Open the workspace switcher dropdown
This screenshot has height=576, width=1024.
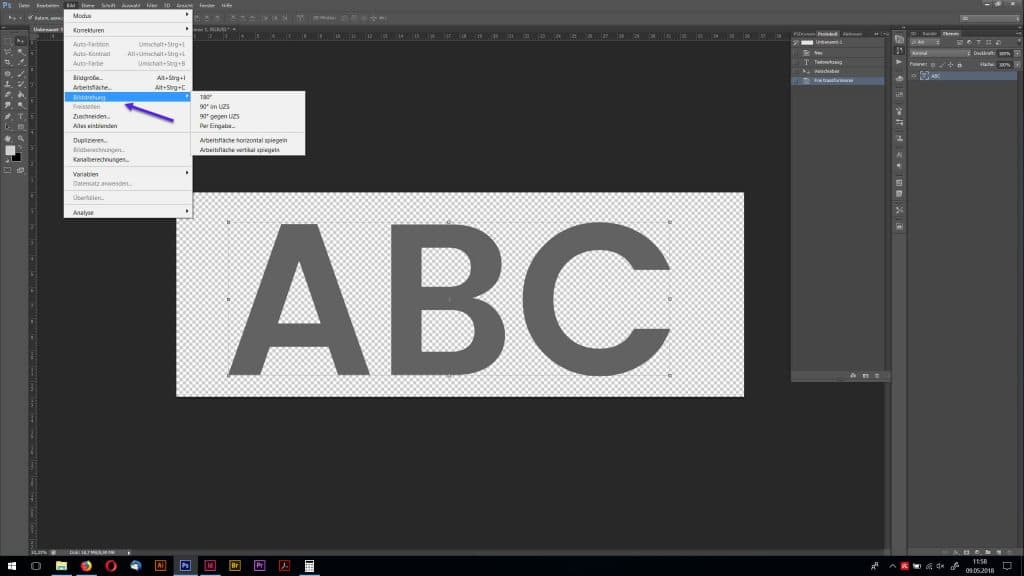coord(989,18)
